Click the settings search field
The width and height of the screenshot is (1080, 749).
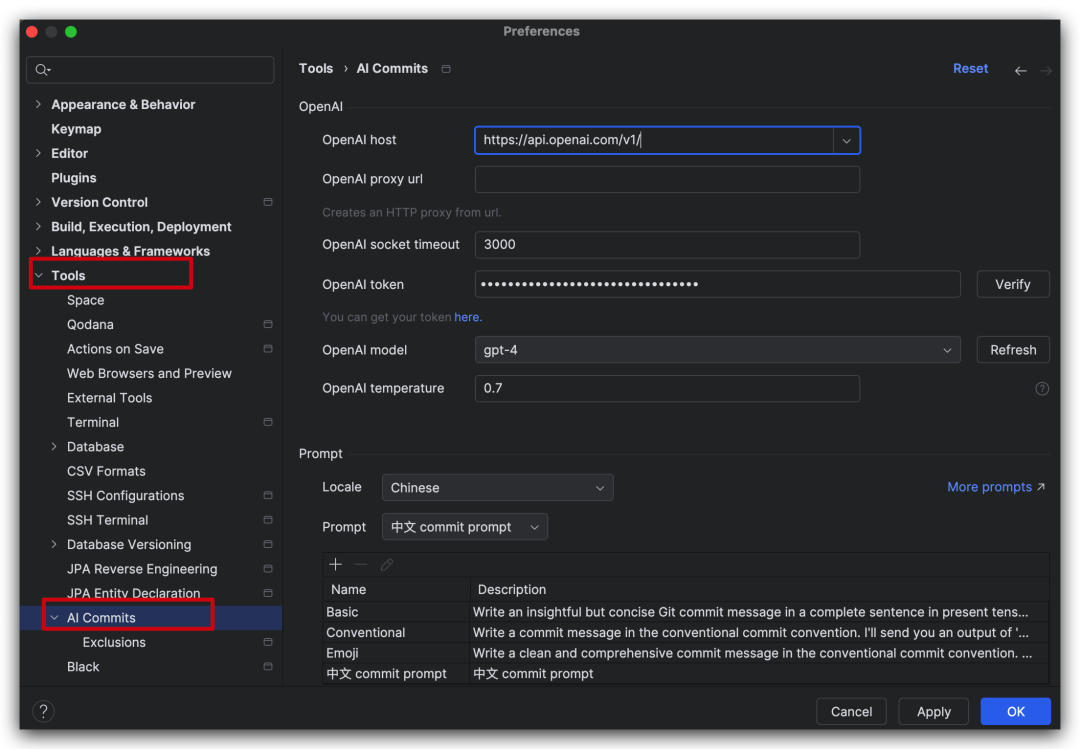click(x=150, y=70)
